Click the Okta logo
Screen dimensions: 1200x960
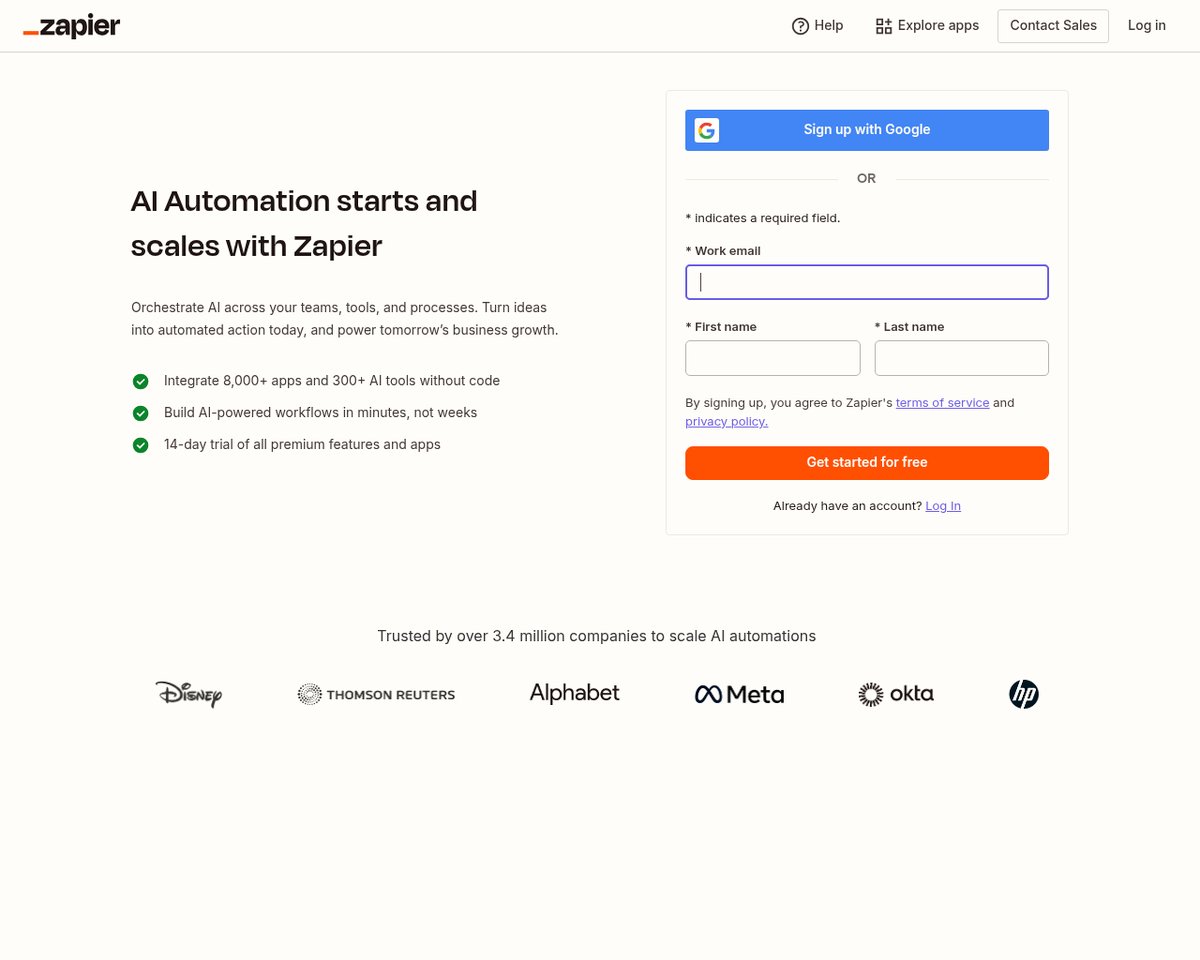click(896, 694)
